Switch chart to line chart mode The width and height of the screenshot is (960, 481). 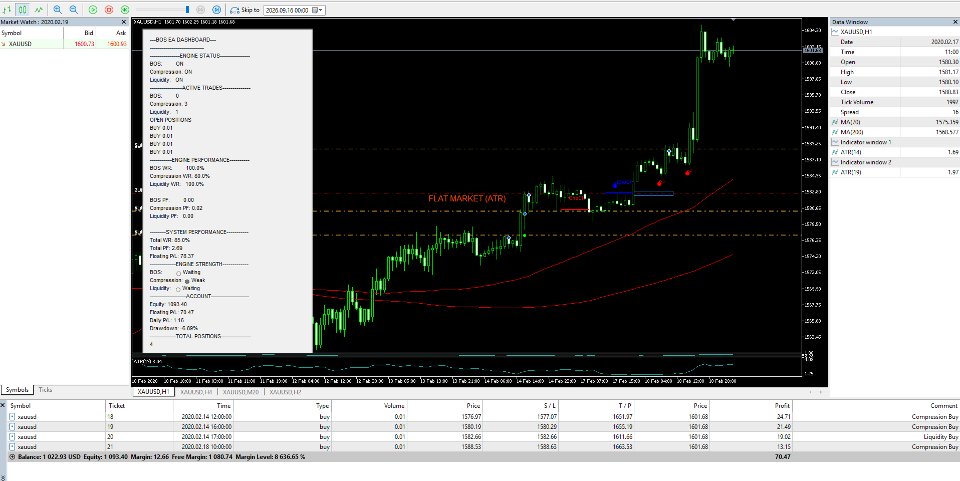point(39,10)
